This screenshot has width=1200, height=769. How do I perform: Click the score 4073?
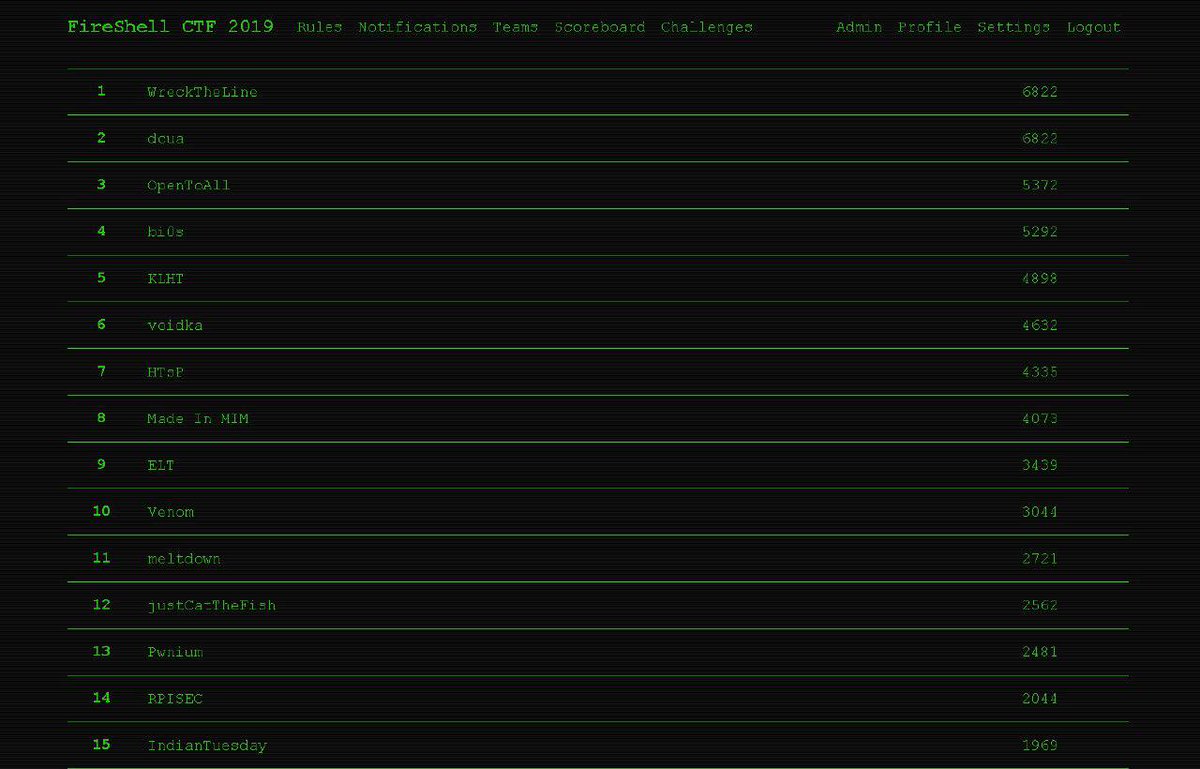pyautogui.click(x=1040, y=419)
